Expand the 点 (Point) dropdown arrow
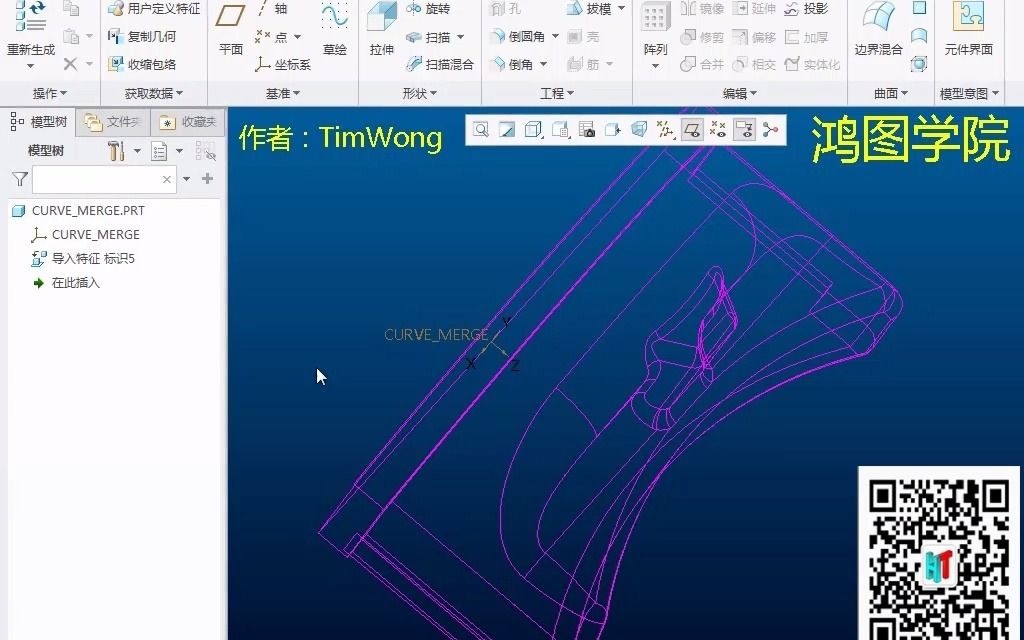Viewport: 1024px width, 640px height. [x=297, y=37]
